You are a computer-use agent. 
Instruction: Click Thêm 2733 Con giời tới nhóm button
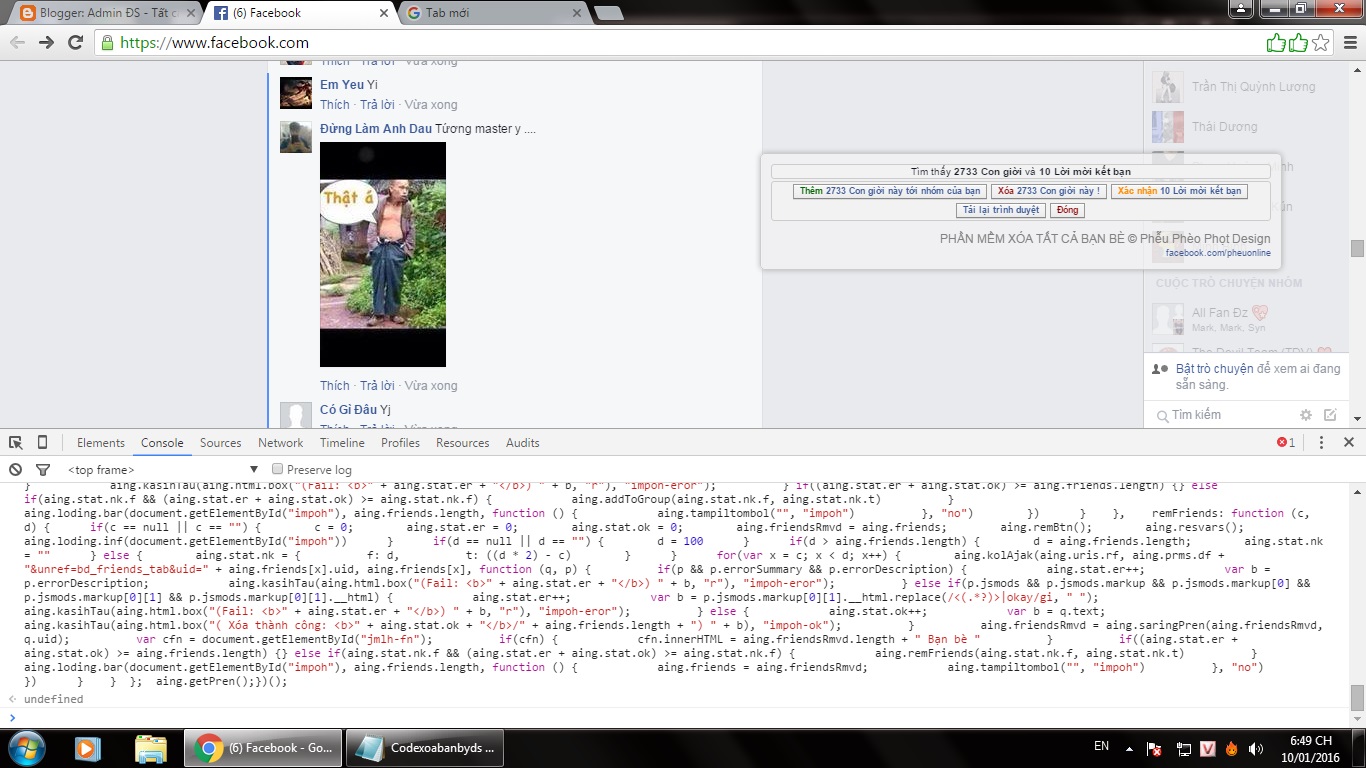click(x=890, y=191)
